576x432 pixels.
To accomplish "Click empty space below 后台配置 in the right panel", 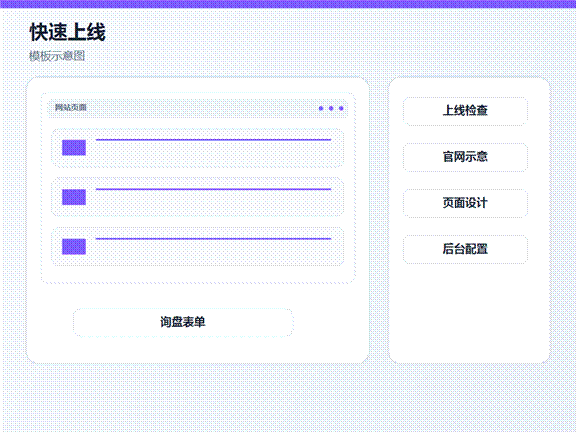I will pos(469,312).
